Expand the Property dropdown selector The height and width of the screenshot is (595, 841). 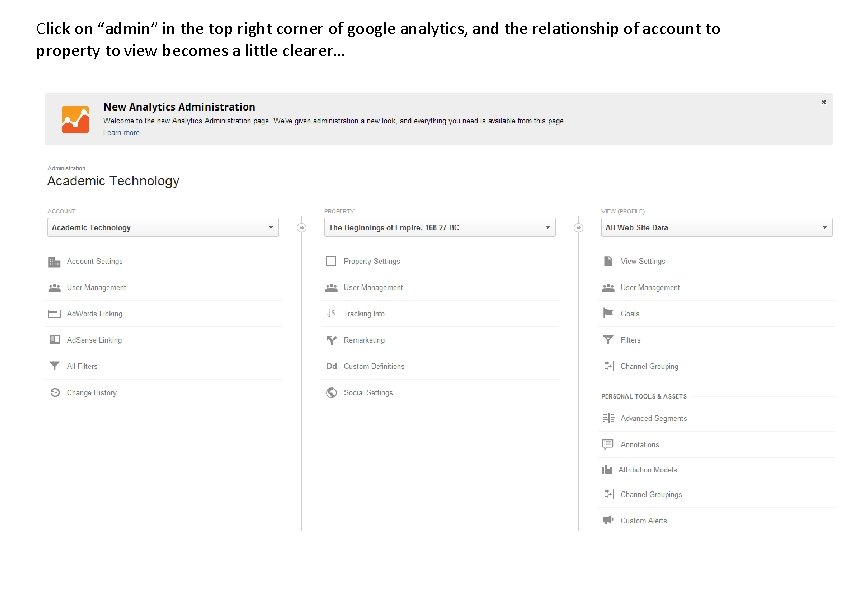[439, 228]
